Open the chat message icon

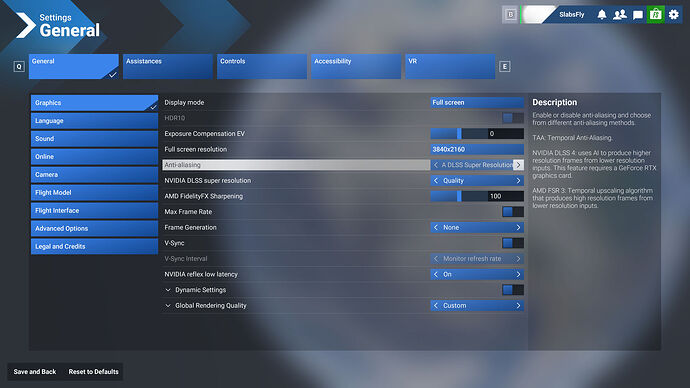638,15
